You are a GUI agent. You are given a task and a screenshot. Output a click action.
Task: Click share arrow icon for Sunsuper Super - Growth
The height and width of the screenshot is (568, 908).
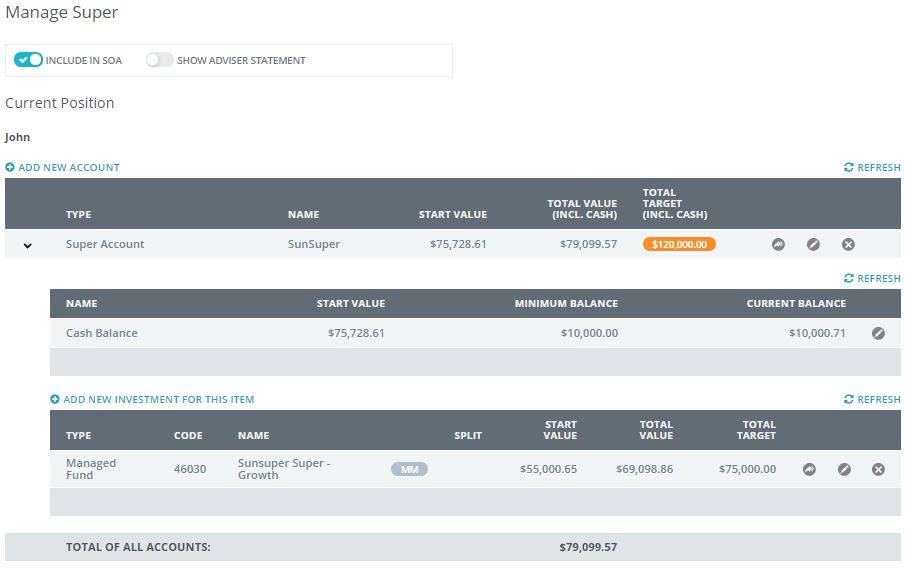point(809,469)
